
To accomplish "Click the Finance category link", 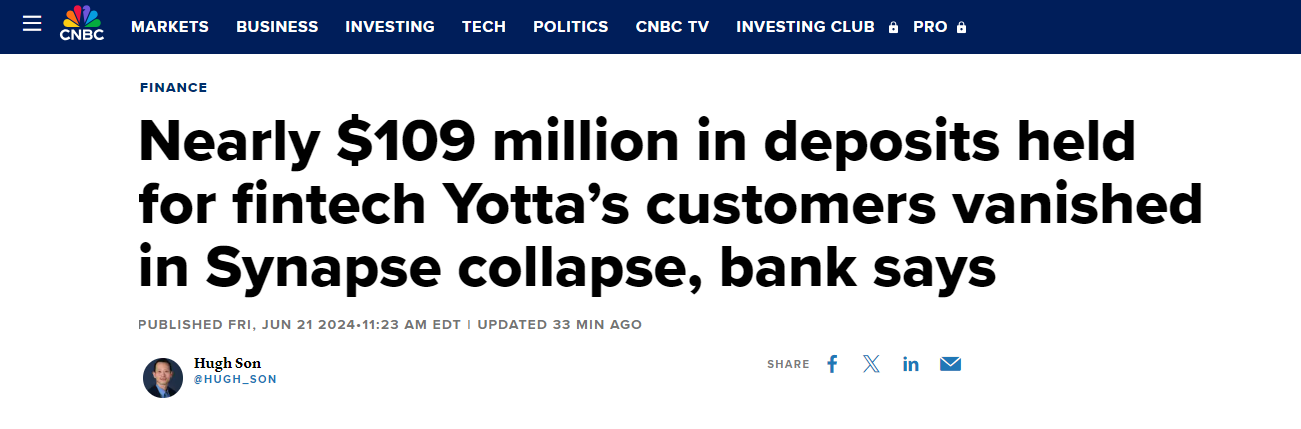I will coord(174,88).
